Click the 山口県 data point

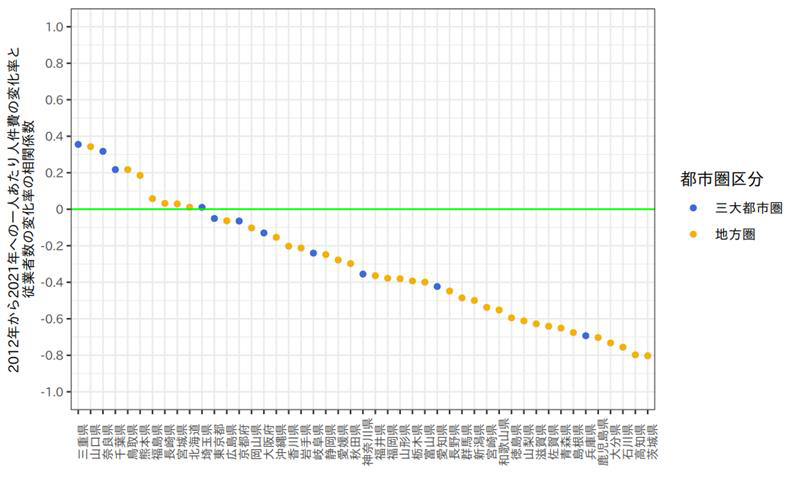[x=90, y=147]
